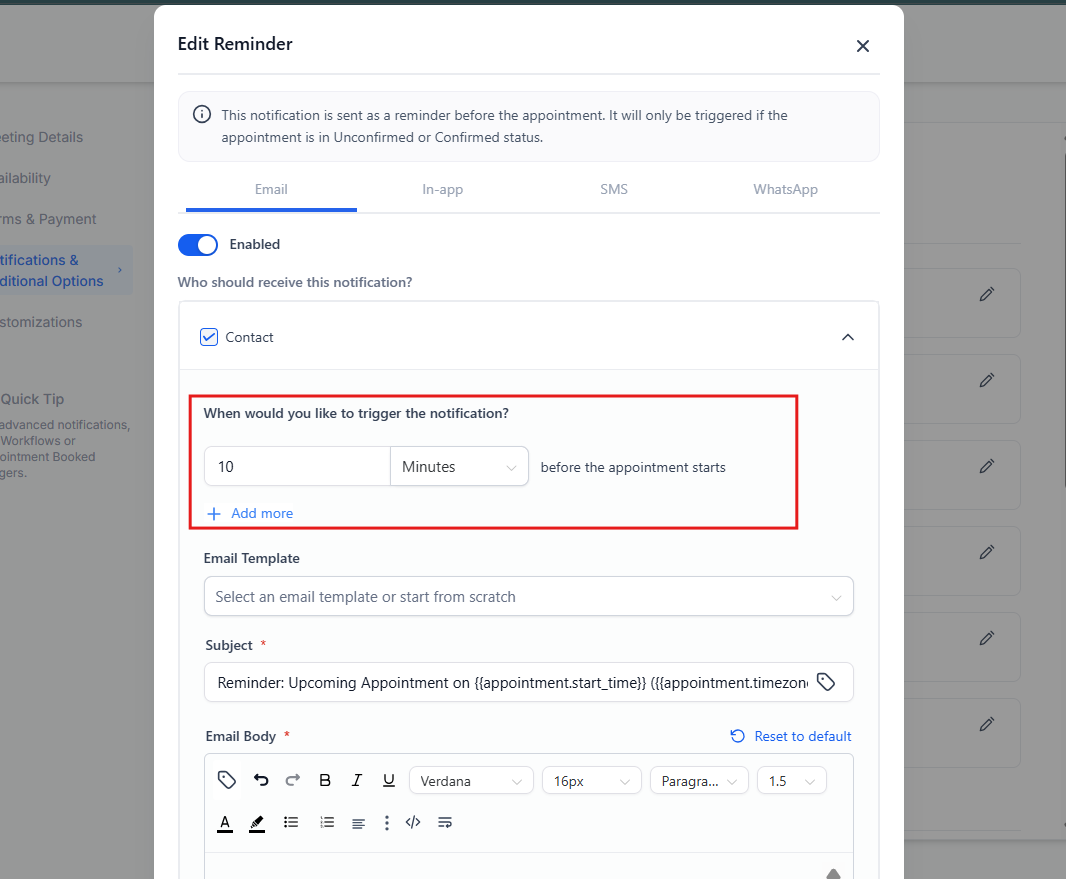Screen dimensions: 1066x879
Task: Click Add more trigger time
Action: pos(250,513)
